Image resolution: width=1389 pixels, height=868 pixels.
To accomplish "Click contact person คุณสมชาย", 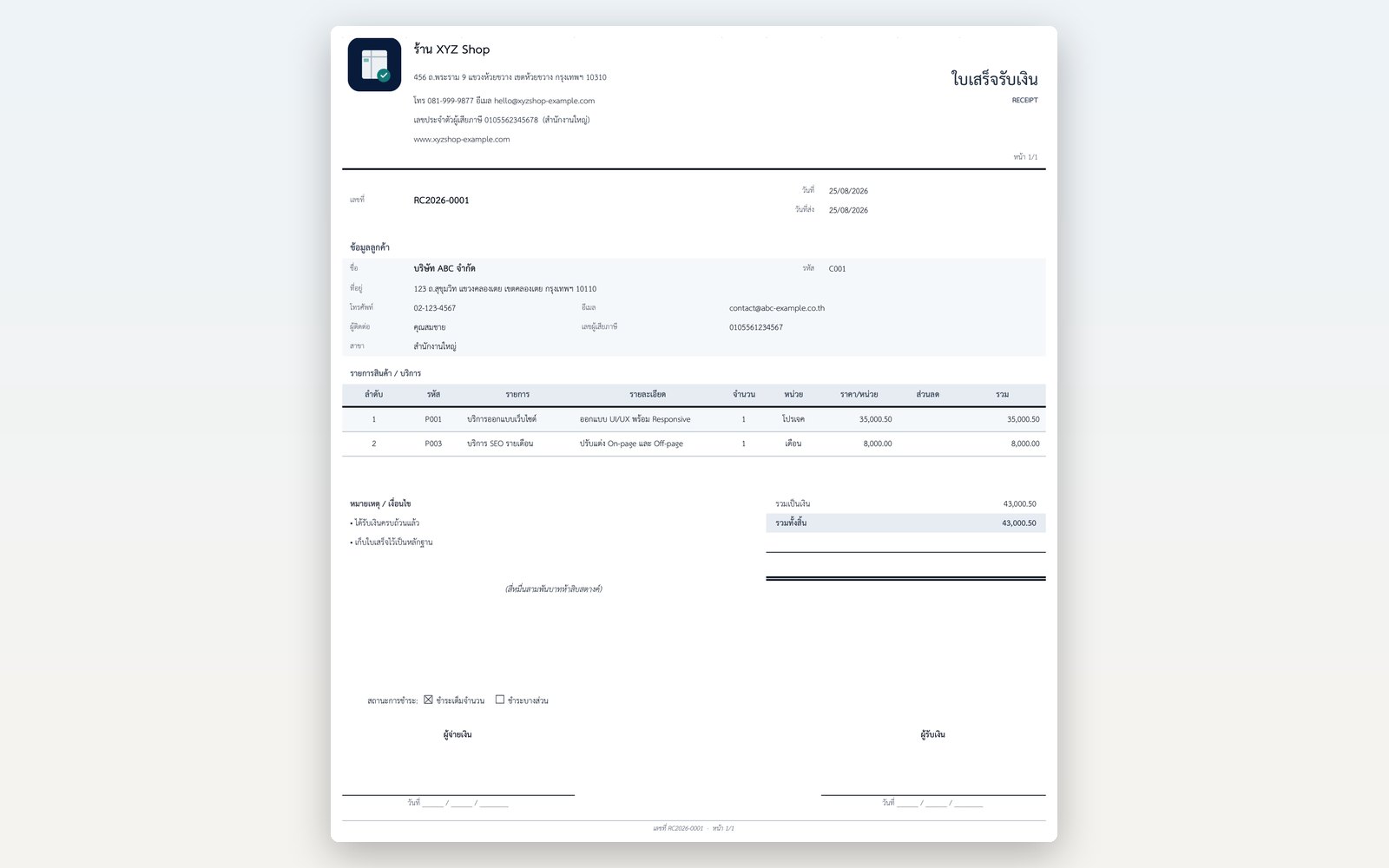I will [x=430, y=327].
